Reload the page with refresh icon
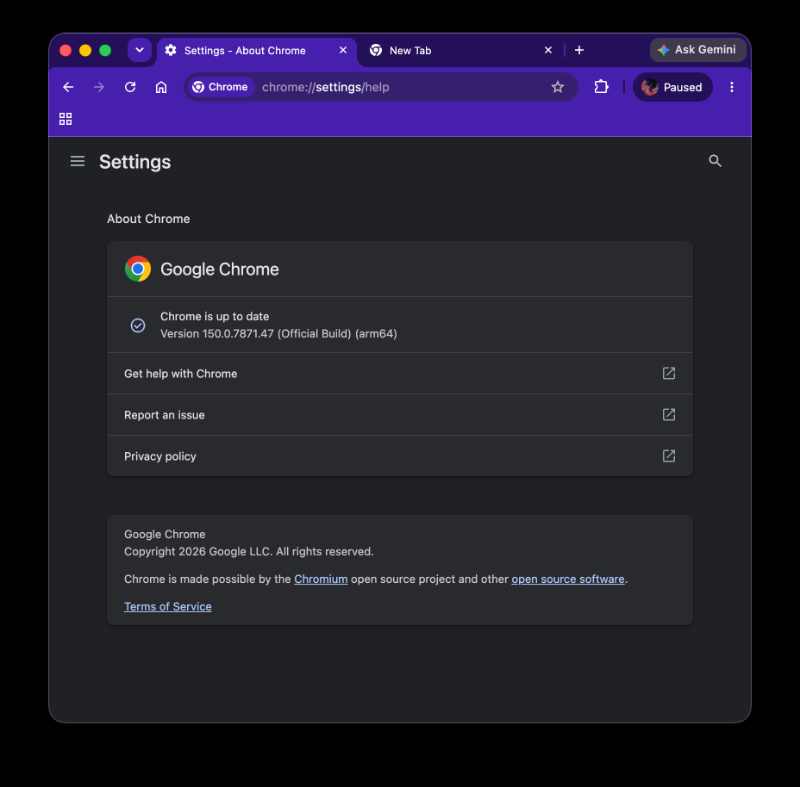800x787 pixels. pyautogui.click(x=130, y=87)
